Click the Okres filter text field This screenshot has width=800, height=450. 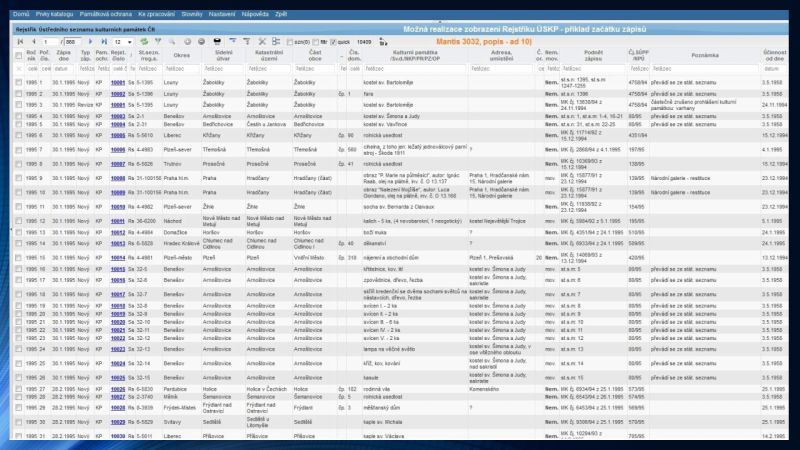tap(182, 68)
